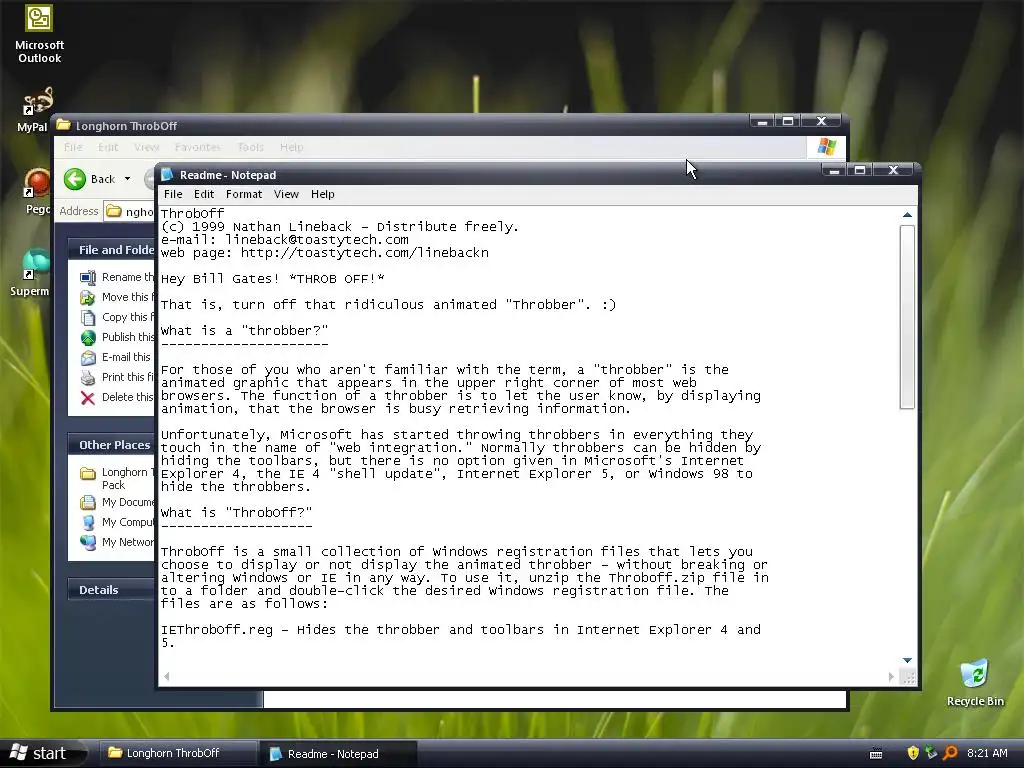Click Notepad's vertical scroll up arrow
The width and height of the screenshot is (1024, 768).
coord(907,215)
